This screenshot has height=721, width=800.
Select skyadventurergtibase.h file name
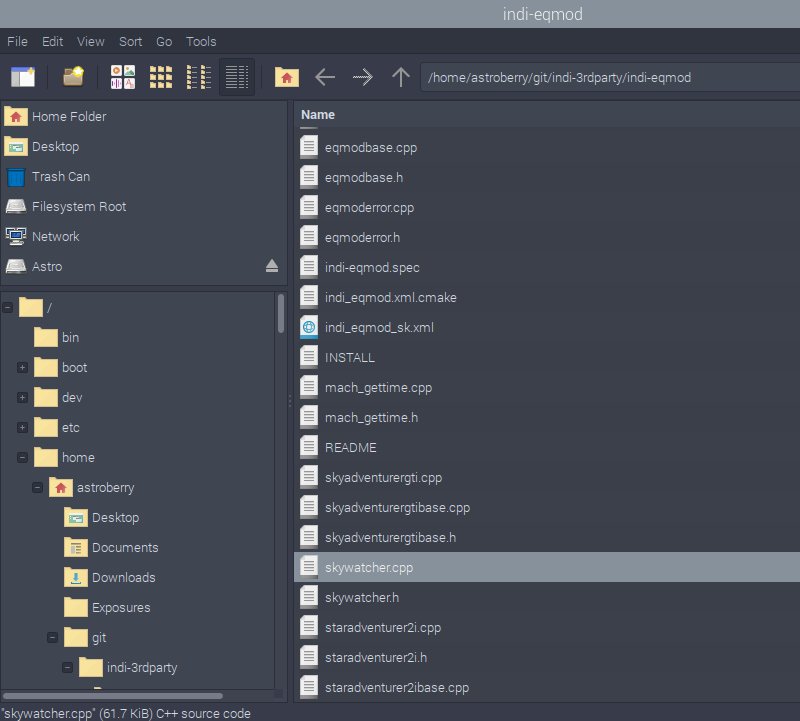[x=390, y=538]
